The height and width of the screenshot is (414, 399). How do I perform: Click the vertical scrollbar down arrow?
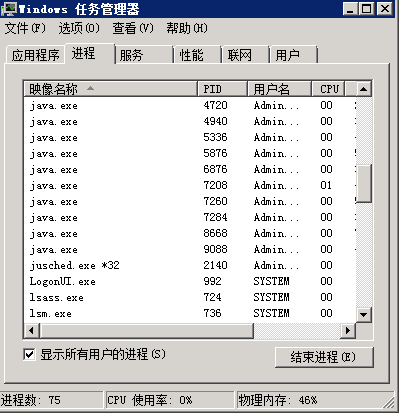point(364,314)
